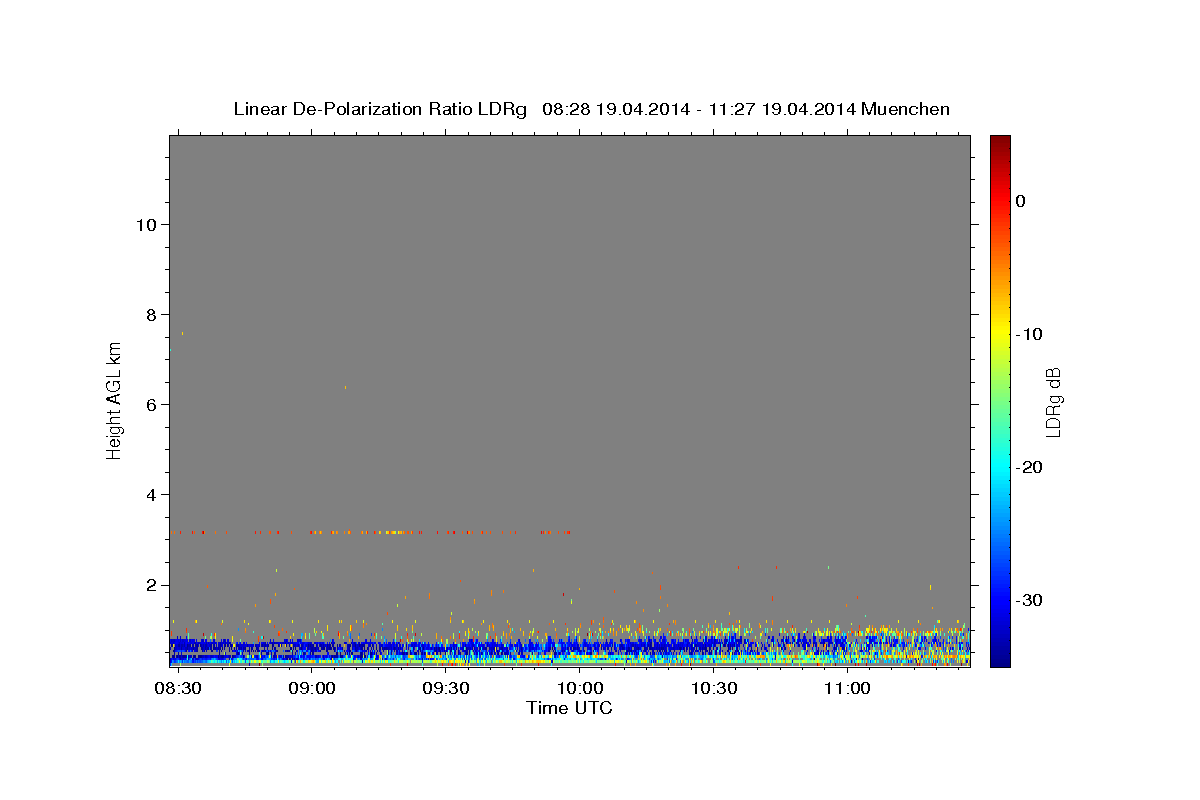Screen dimensions: 1200x800
Task: Pick the green middle of the colorbar
Action: 1000,400
